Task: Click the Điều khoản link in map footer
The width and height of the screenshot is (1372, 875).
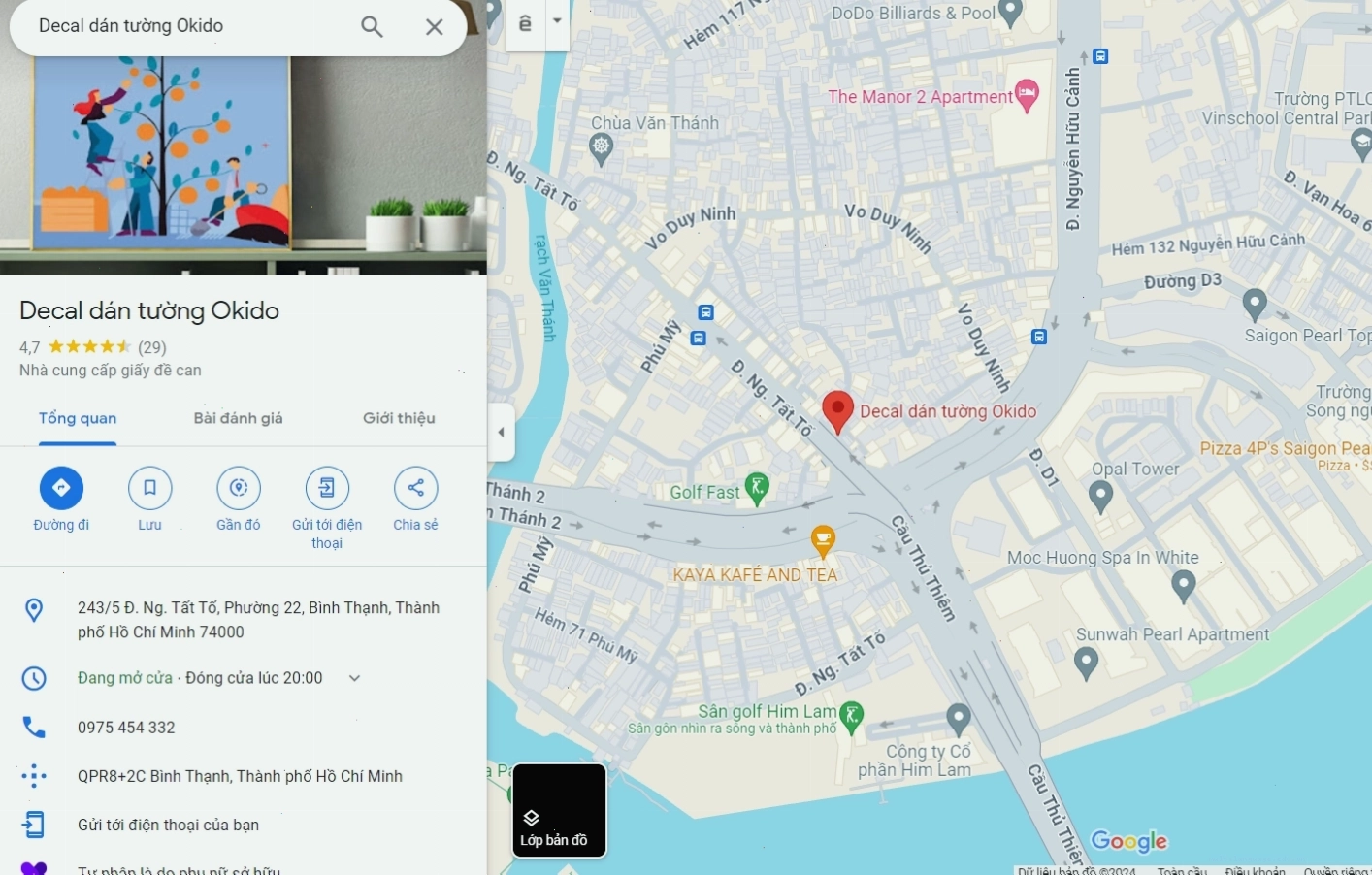Action: pyautogui.click(x=1255, y=870)
